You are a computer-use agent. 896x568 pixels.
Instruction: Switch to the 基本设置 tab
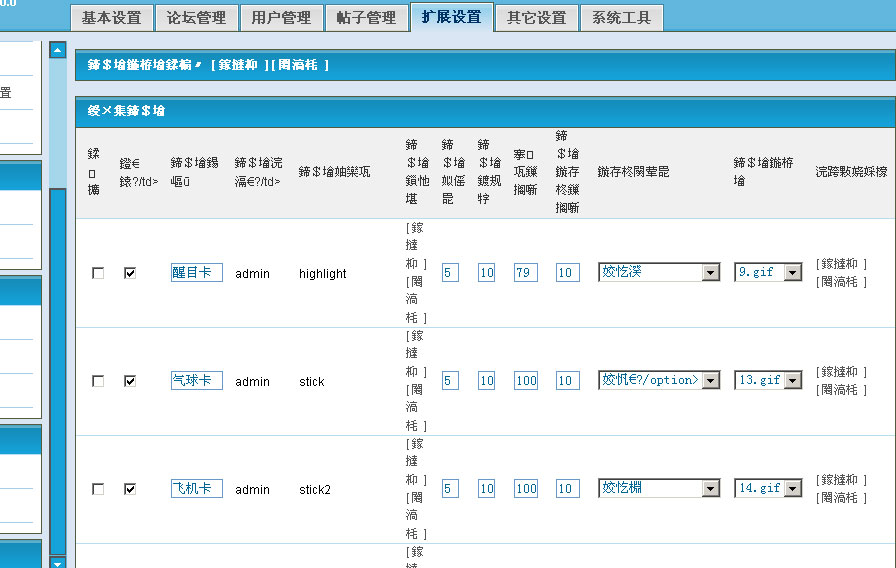point(112,18)
